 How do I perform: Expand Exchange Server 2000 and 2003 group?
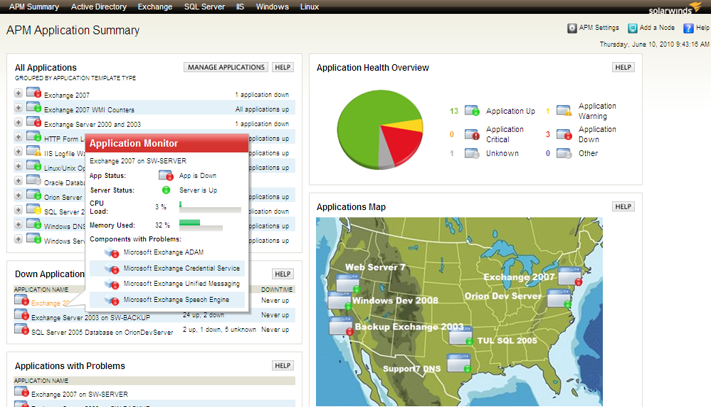(18, 122)
